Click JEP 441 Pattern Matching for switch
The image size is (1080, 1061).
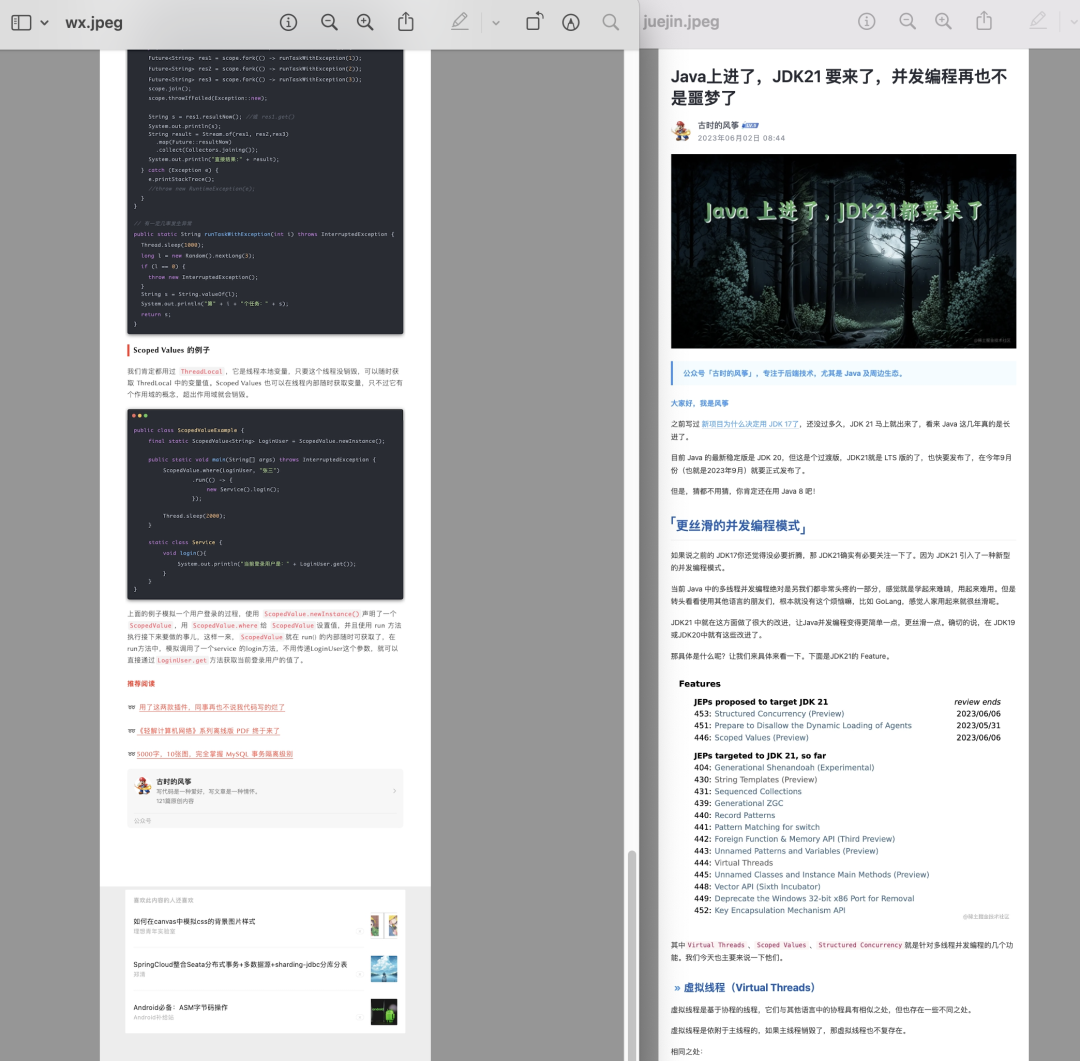(767, 827)
